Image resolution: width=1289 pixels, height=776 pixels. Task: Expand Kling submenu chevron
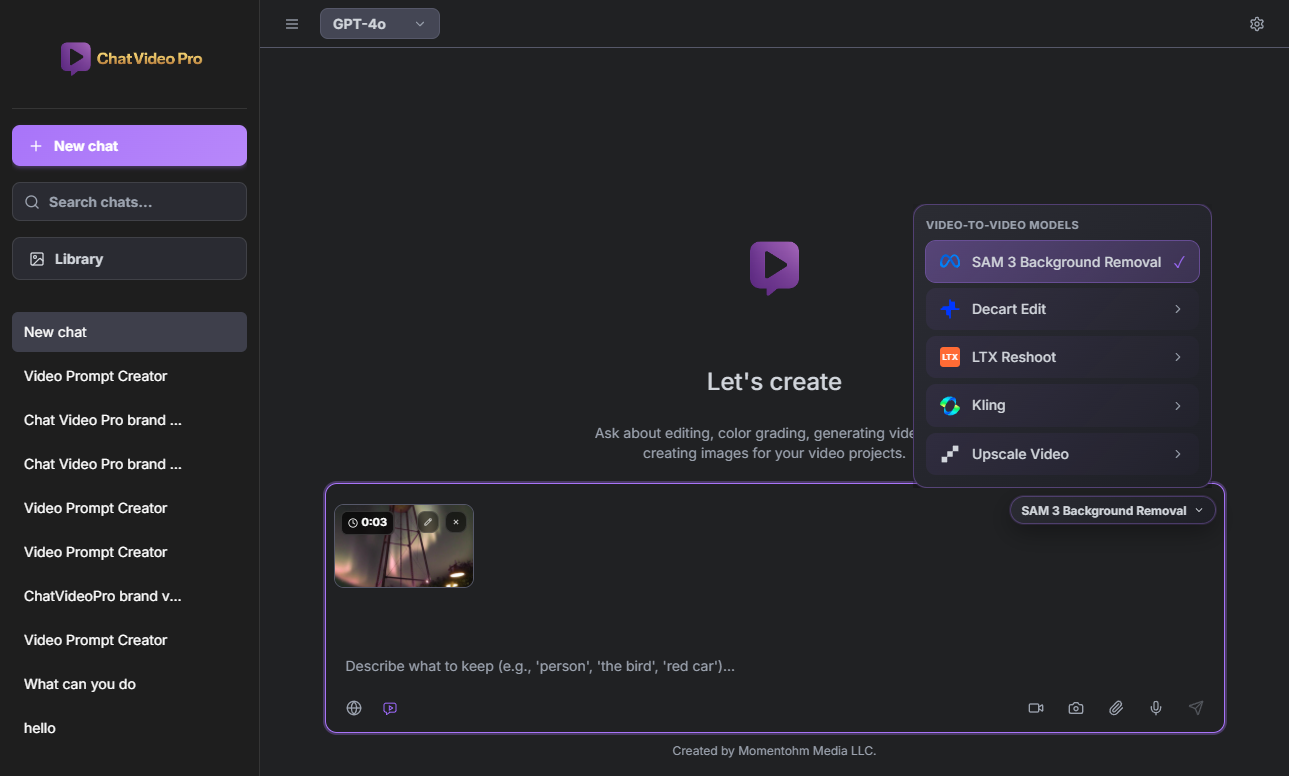point(1178,405)
